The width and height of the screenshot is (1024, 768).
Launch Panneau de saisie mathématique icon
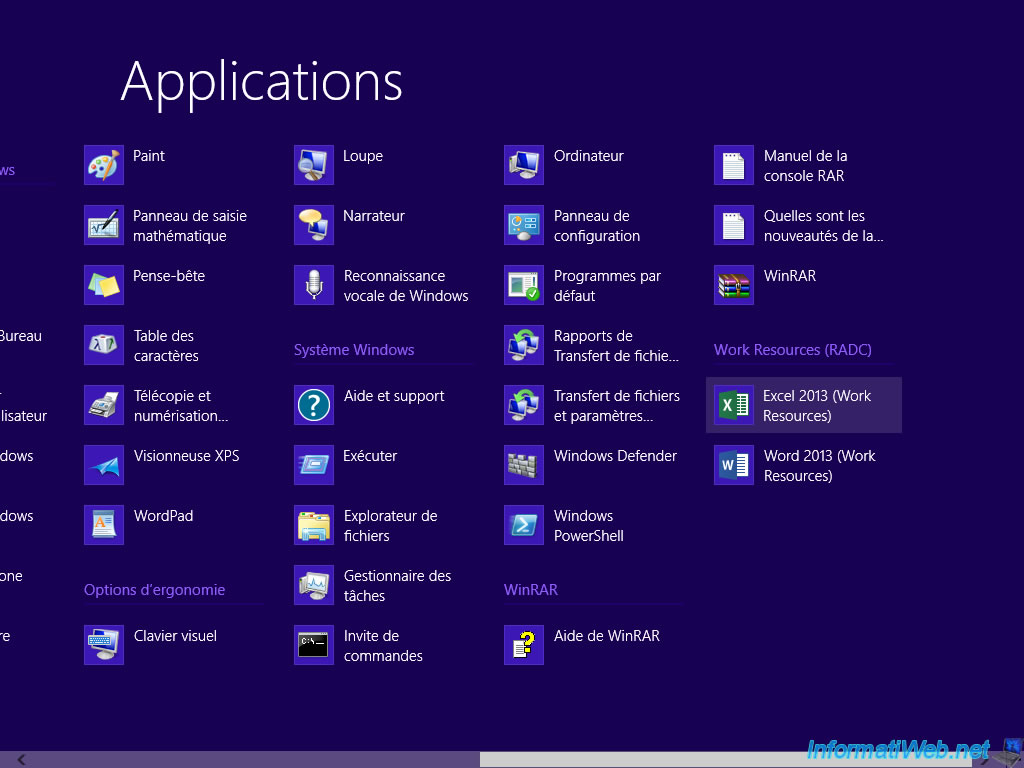(x=104, y=225)
